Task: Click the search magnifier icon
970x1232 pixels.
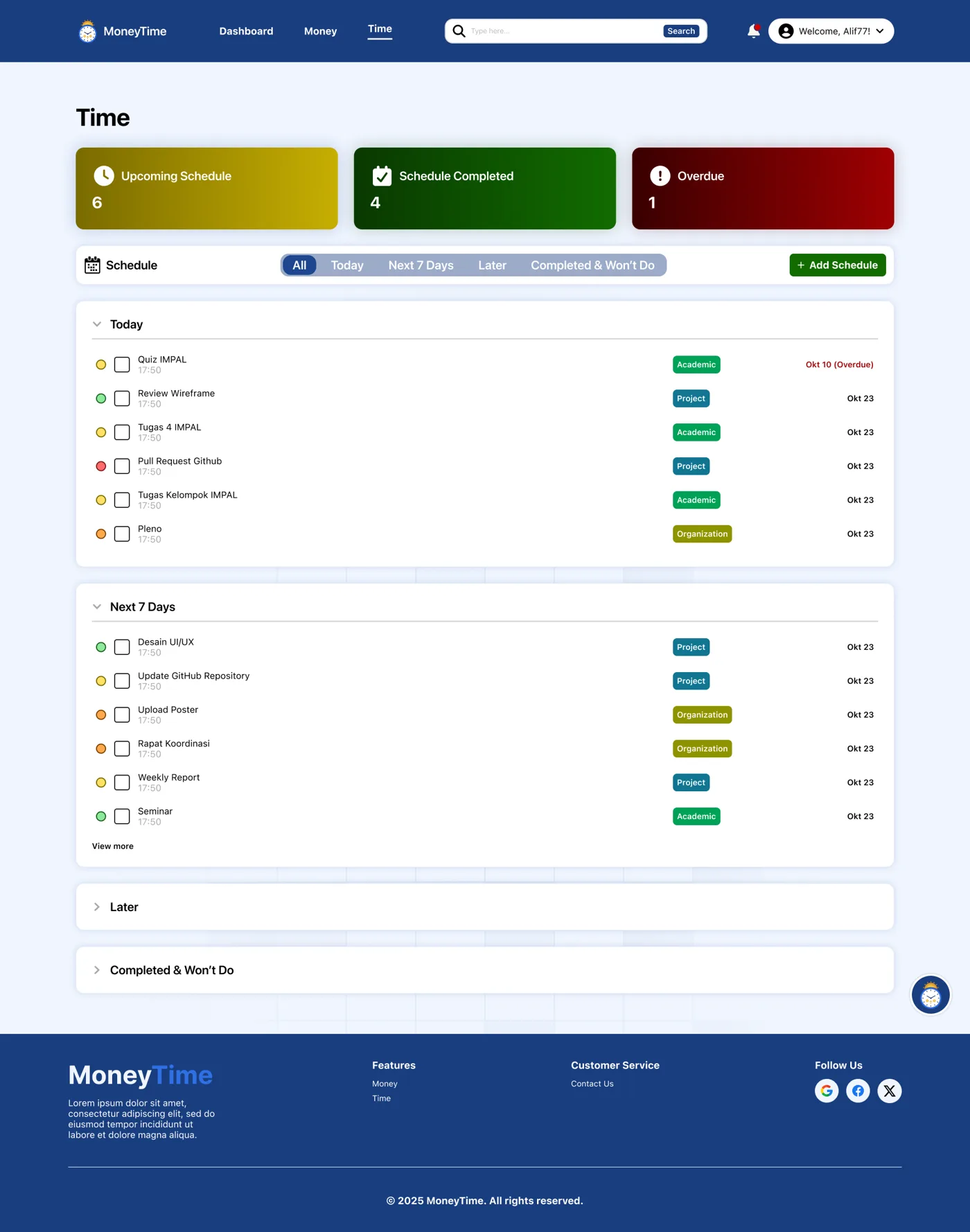Action: pyautogui.click(x=459, y=31)
